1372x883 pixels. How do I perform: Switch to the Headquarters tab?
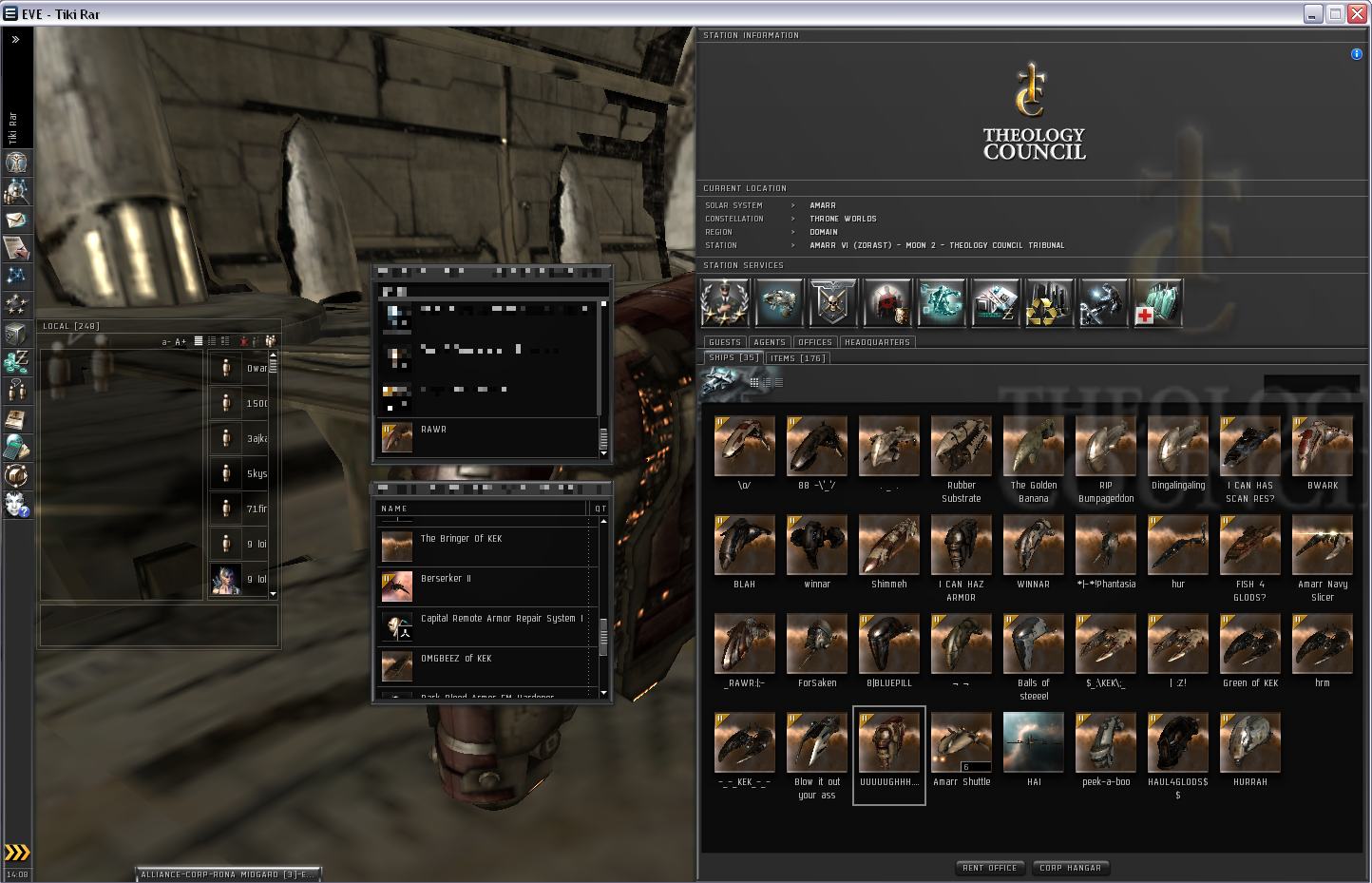[878, 342]
